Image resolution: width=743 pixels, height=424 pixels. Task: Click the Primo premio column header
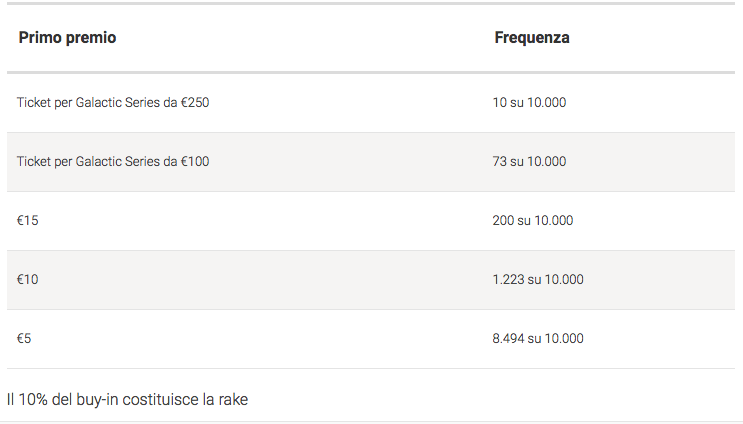coord(67,37)
